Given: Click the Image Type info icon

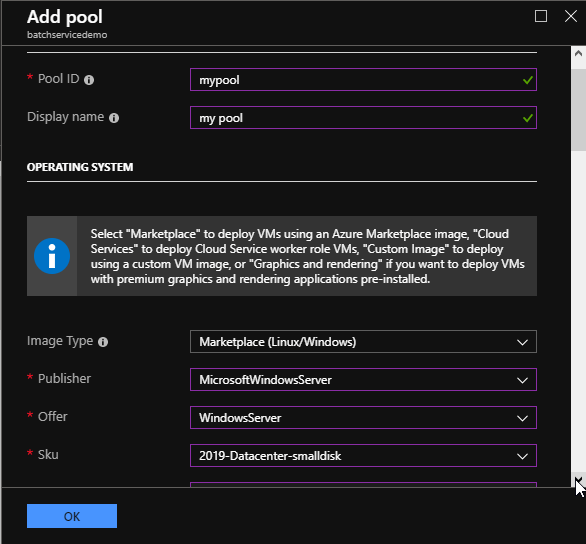Looking at the screenshot, I should pos(103,342).
